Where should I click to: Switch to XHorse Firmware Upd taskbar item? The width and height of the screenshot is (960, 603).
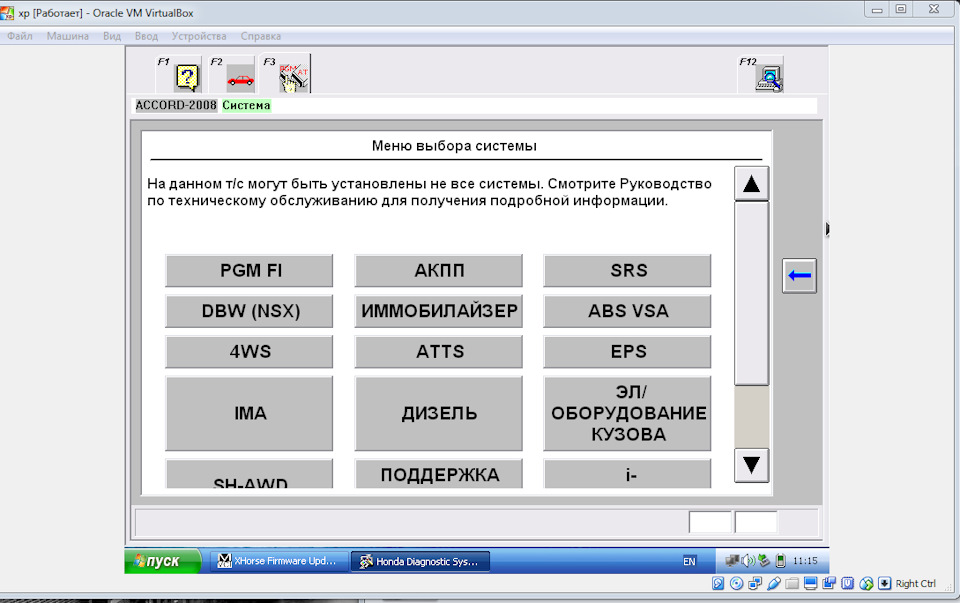coord(279,561)
